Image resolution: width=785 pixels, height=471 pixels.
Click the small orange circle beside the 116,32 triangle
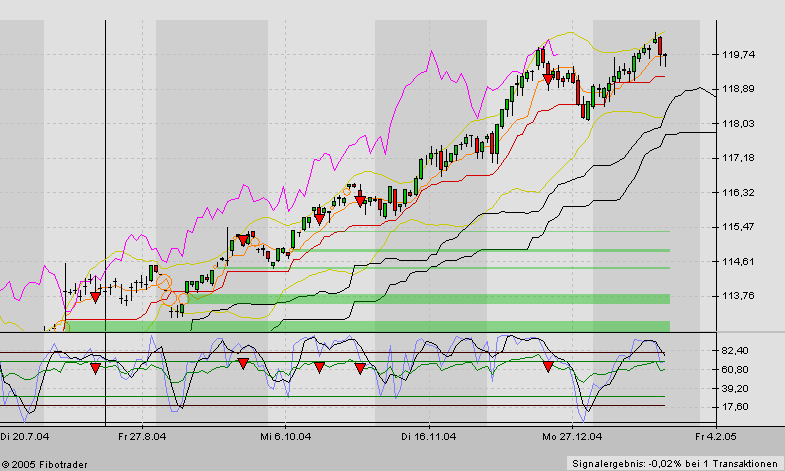pyautogui.click(x=347, y=192)
